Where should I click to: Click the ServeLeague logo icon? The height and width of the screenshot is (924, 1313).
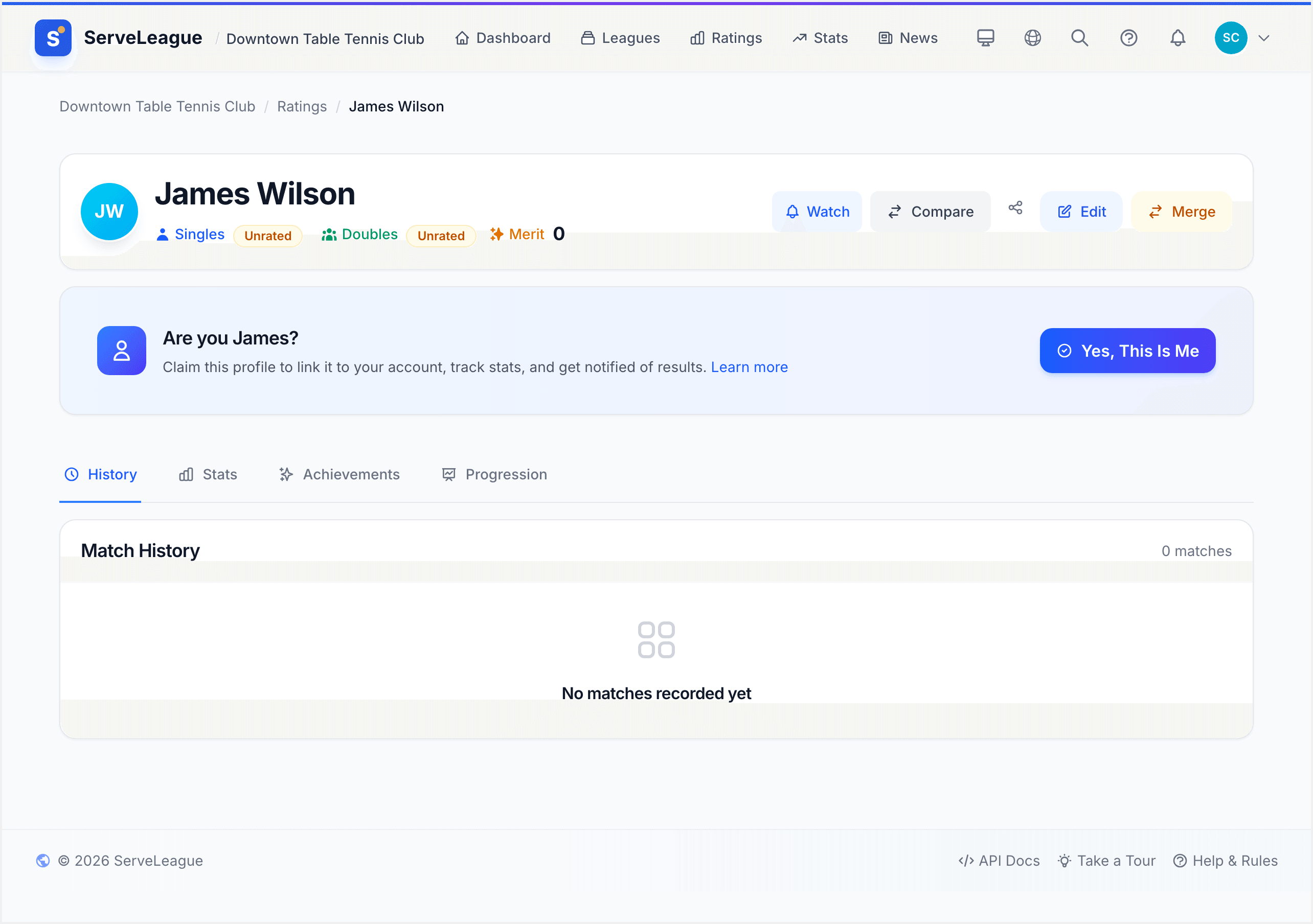click(x=53, y=38)
